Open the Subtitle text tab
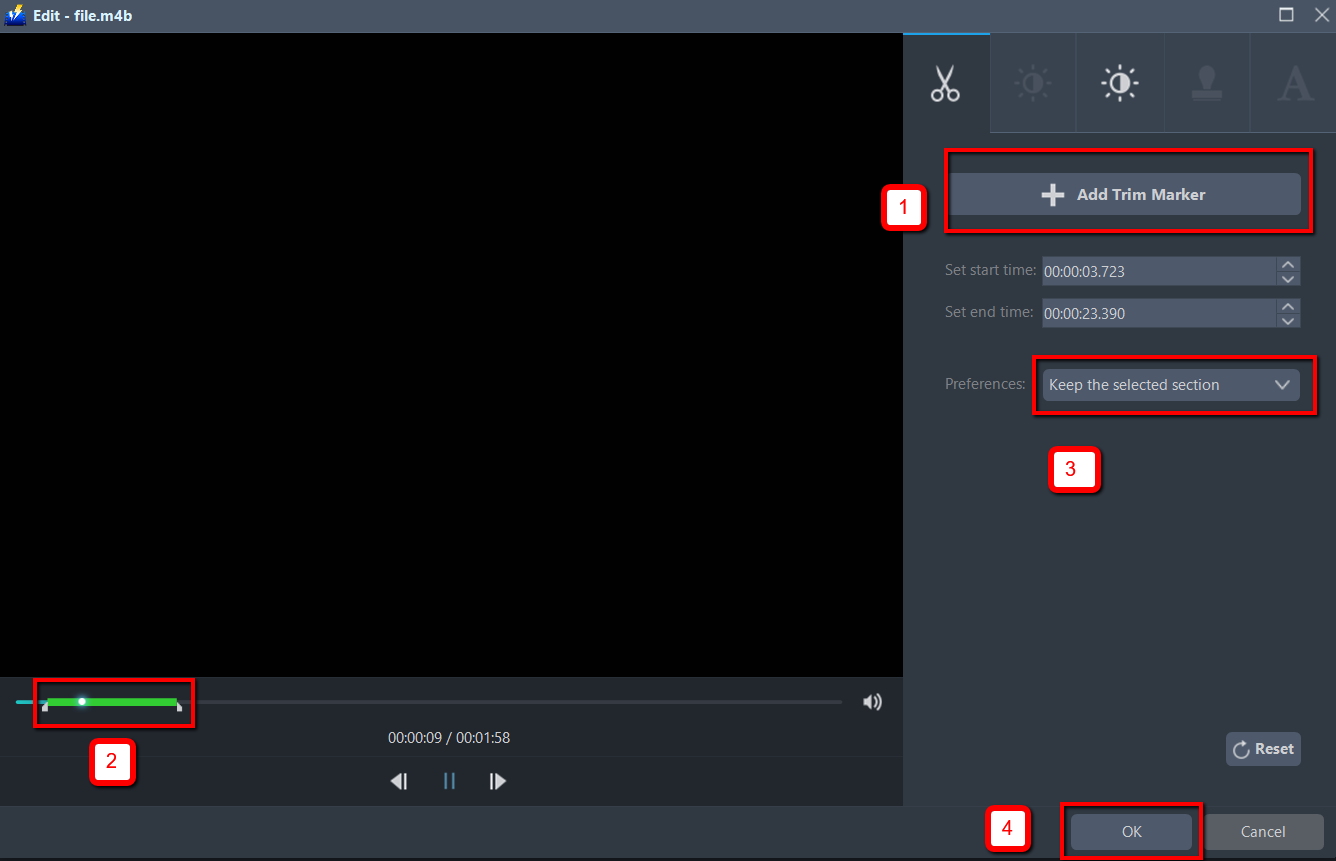 (1295, 84)
